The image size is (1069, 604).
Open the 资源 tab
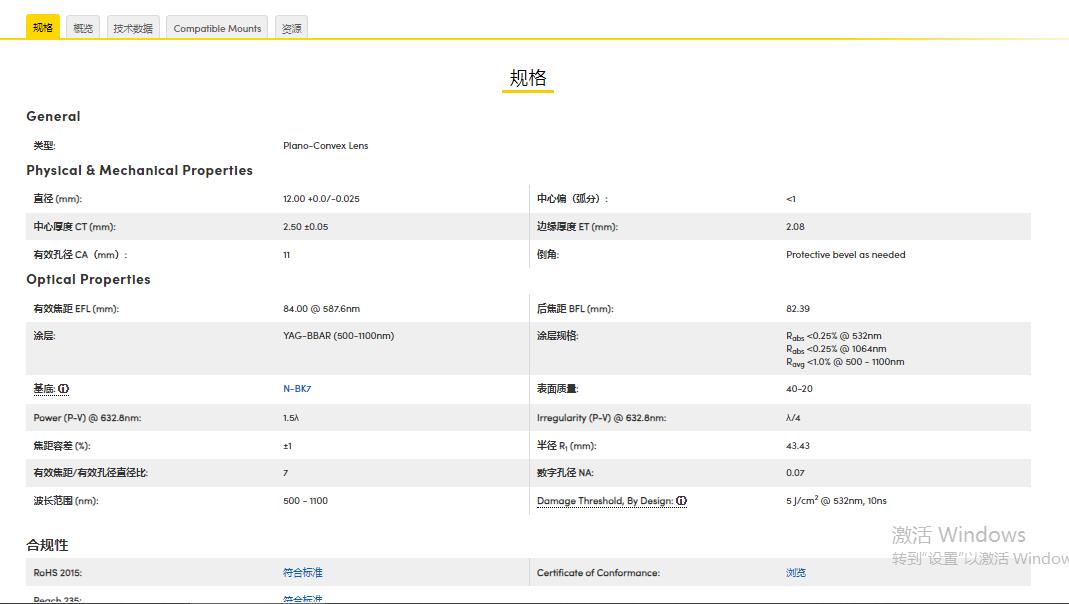(290, 28)
